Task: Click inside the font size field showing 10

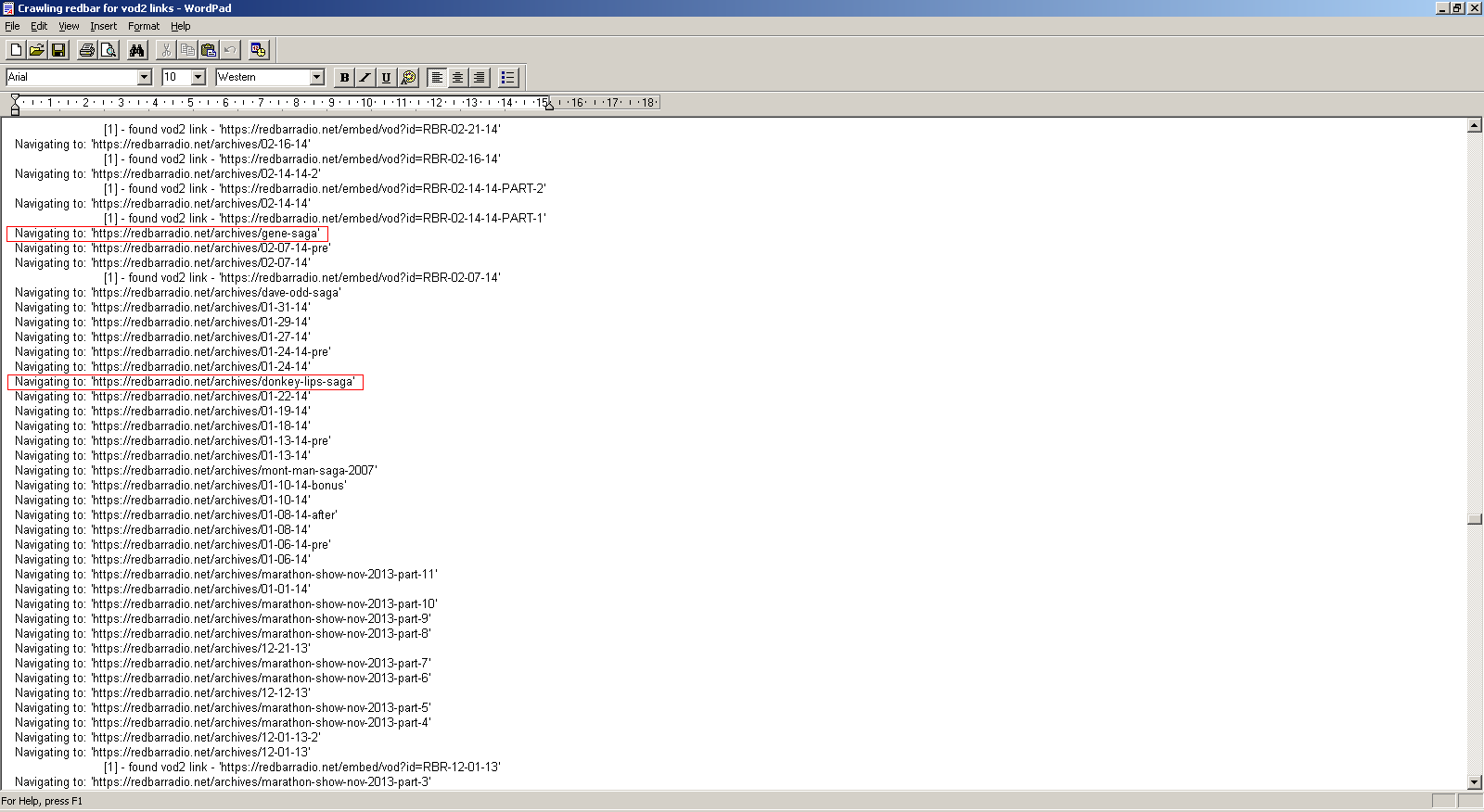Action: [x=176, y=77]
